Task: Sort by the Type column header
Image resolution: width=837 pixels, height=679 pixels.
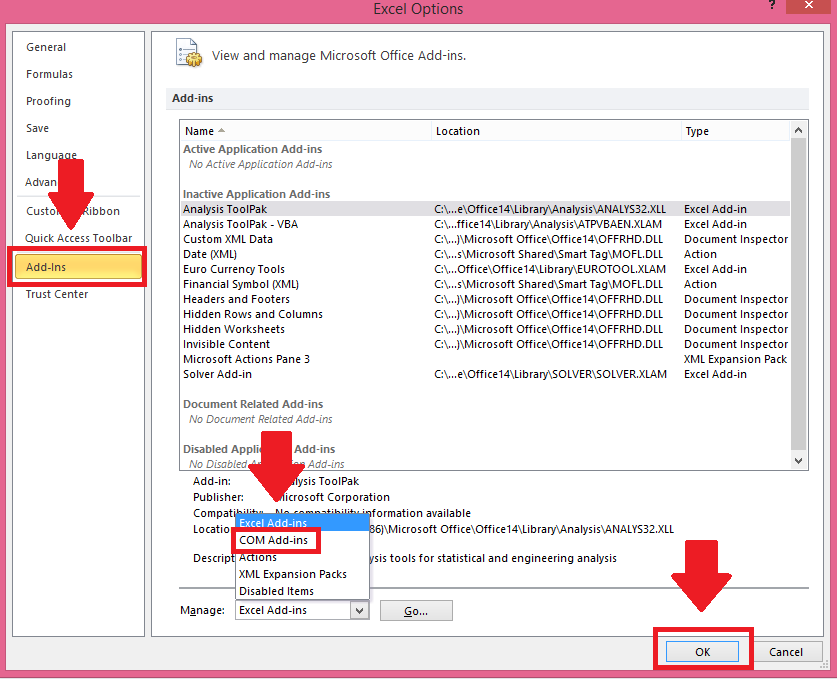Action: [735, 131]
